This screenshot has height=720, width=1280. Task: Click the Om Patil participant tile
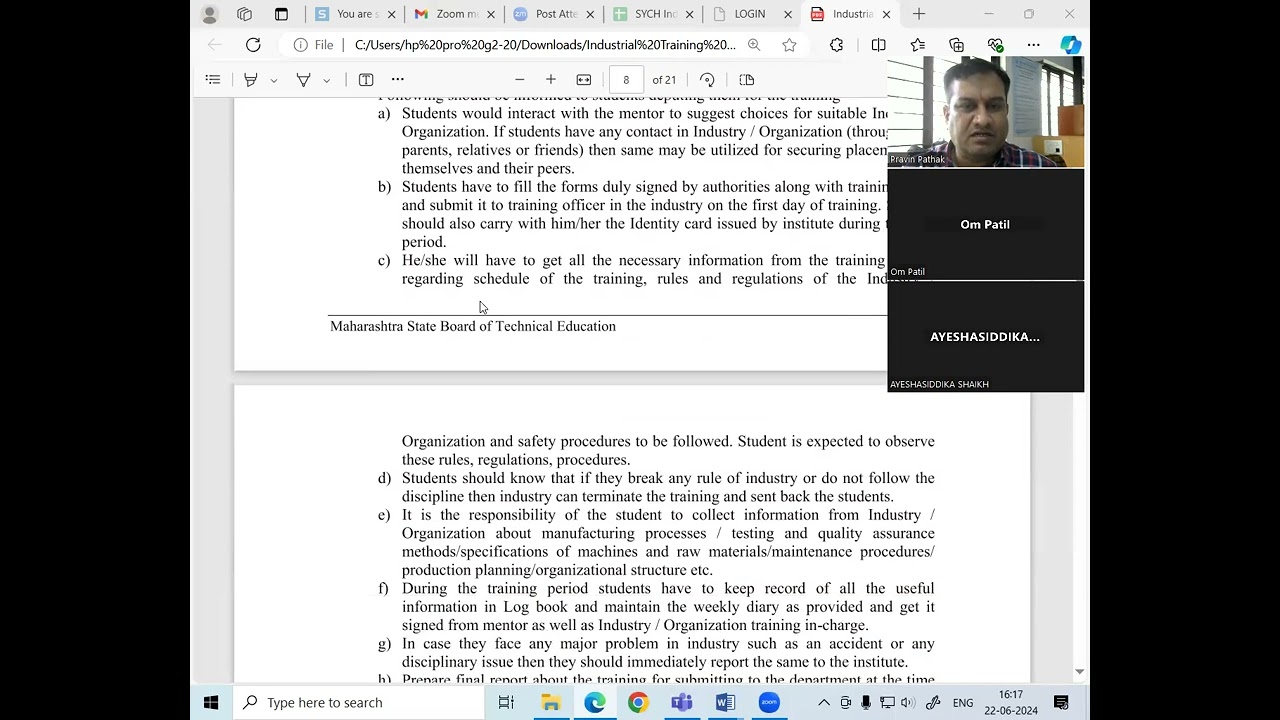click(x=986, y=224)
